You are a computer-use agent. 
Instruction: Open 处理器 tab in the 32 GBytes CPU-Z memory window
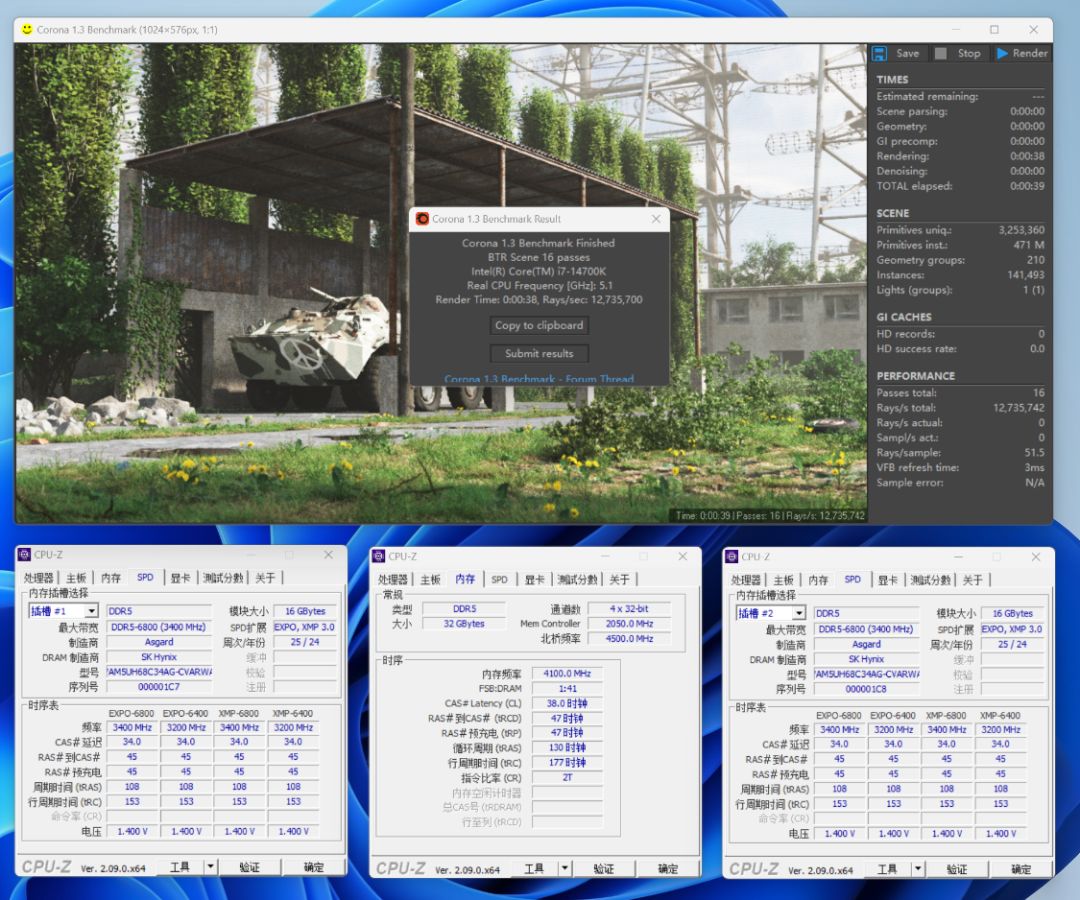(x=393, y=580)
